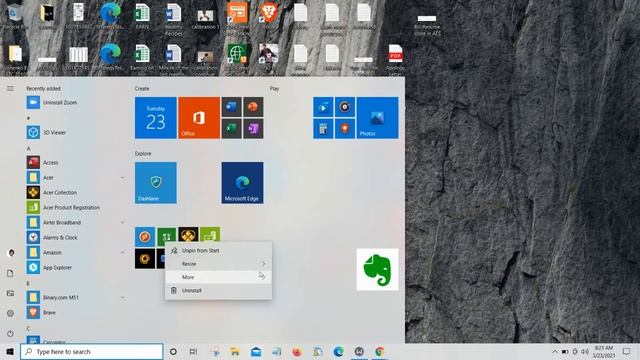This screenshot has width=640, height=360.
Task: Open Settings gear in the Start sidebar
Action: click(10, 313)
